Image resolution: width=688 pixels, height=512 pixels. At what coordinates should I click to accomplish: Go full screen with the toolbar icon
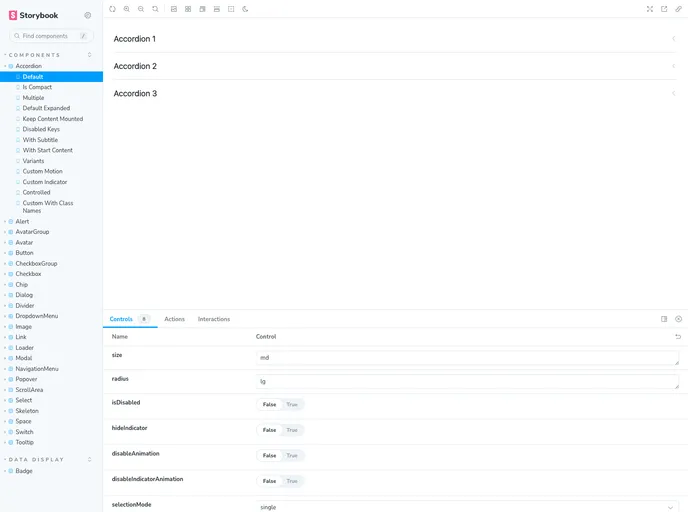click(x=650, y=9)
